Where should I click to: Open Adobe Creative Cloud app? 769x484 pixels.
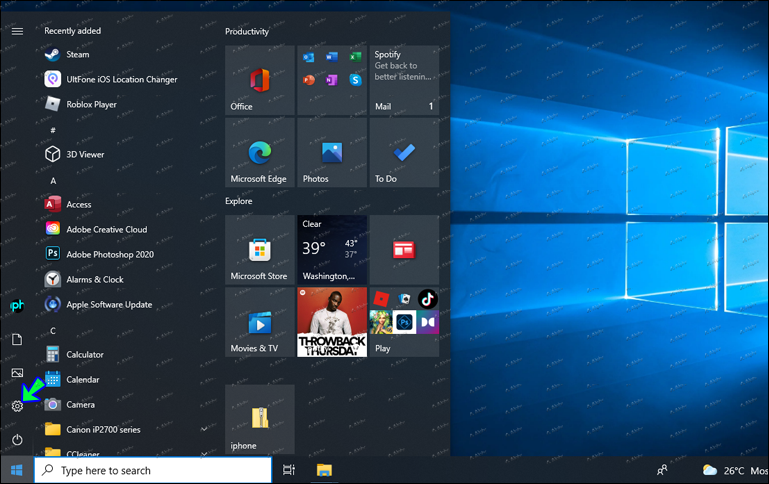[x=106, y=230]
